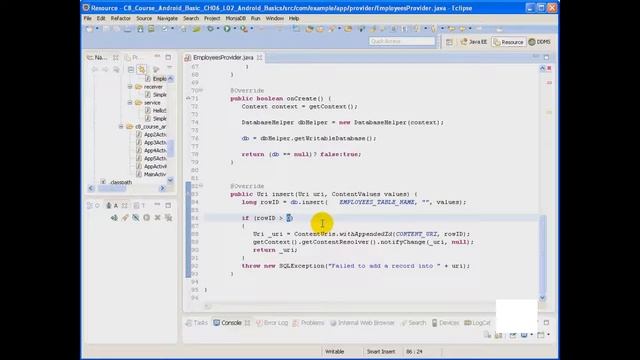Click the New file toolbar icon
The image size is (640, 360).
pos(89,29)
